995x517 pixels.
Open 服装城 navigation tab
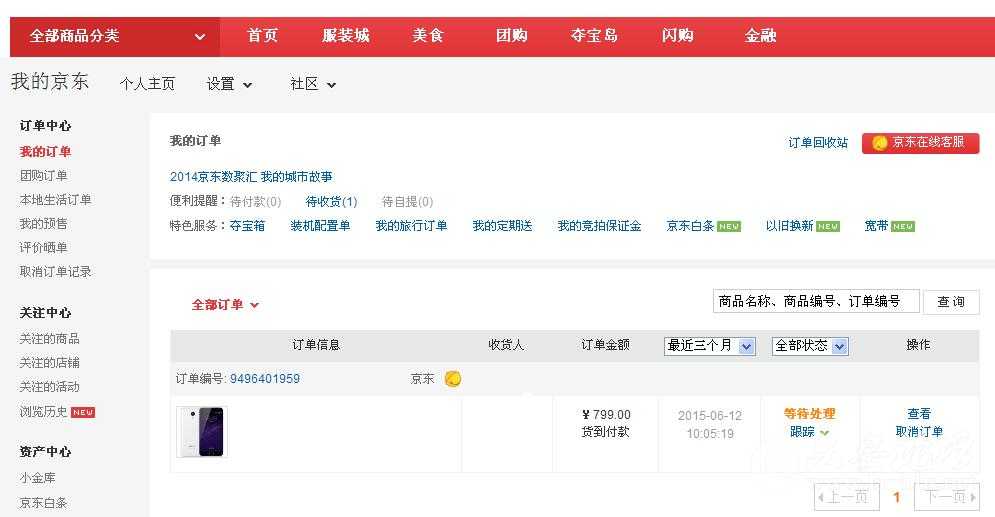(345, 36)
